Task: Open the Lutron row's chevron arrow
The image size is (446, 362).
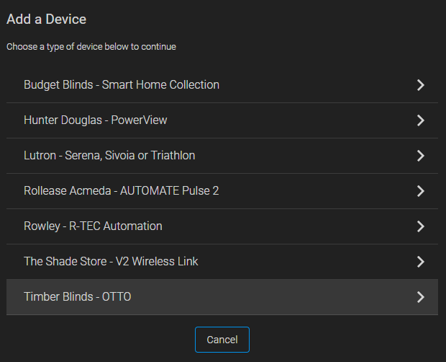Action: pos(421,156)
